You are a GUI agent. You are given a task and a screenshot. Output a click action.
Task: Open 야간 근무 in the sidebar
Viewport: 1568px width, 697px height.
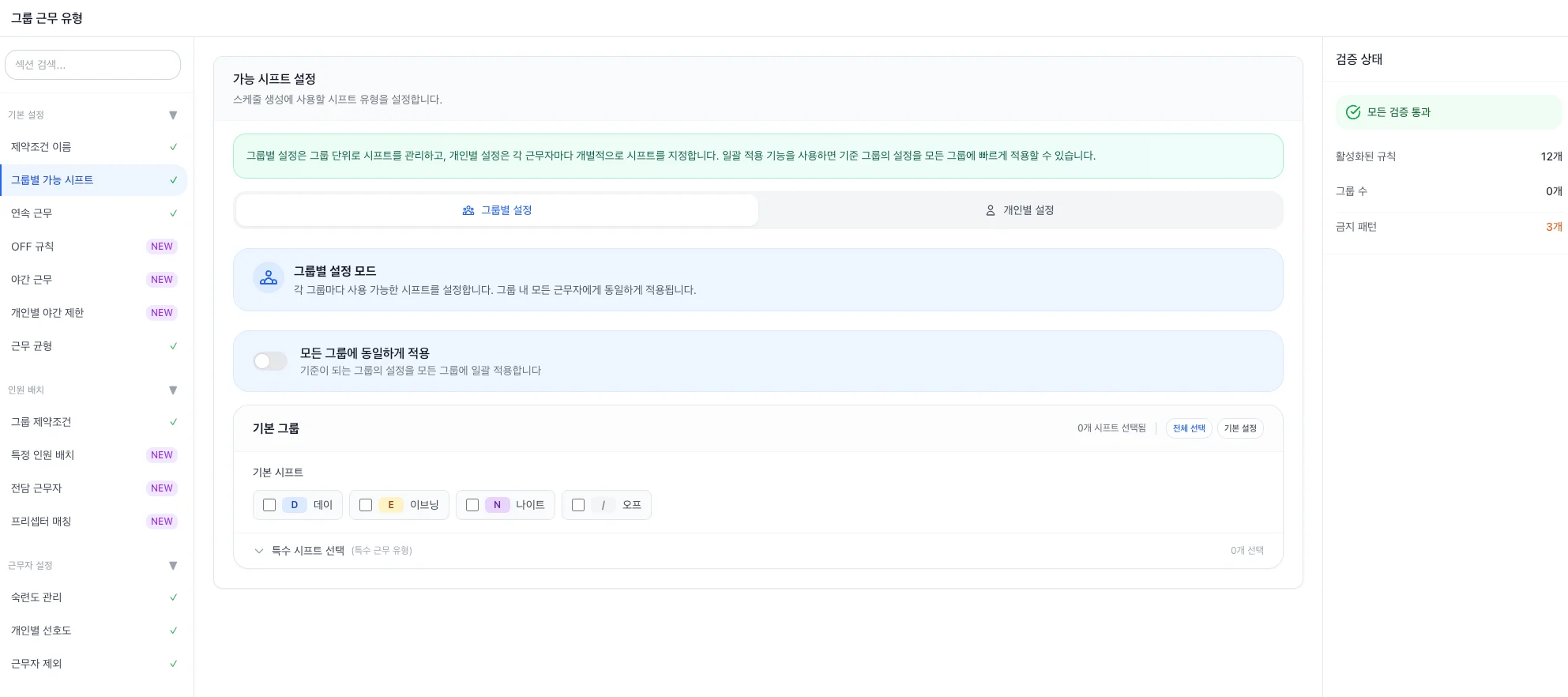coord(93,280)
